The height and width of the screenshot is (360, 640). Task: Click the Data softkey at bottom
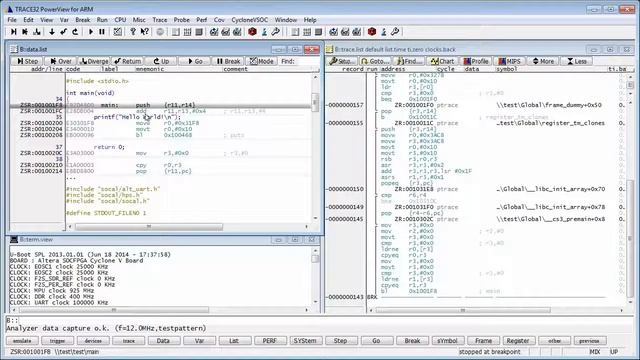[163, 340]
